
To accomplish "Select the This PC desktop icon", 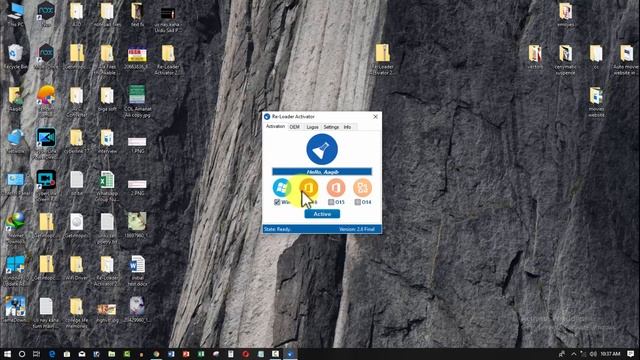I will point(16,14).
